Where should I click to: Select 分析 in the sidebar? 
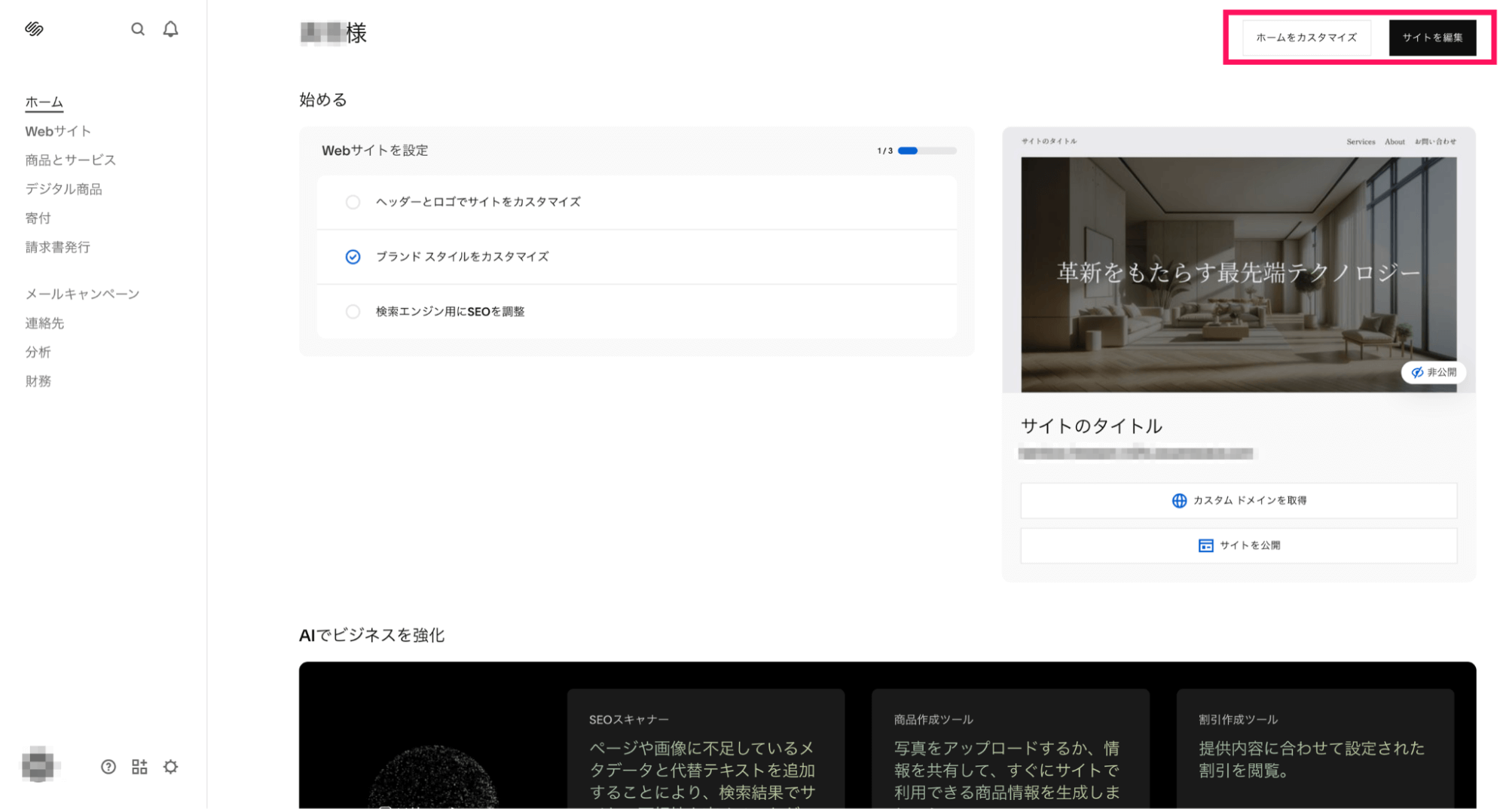38,352
